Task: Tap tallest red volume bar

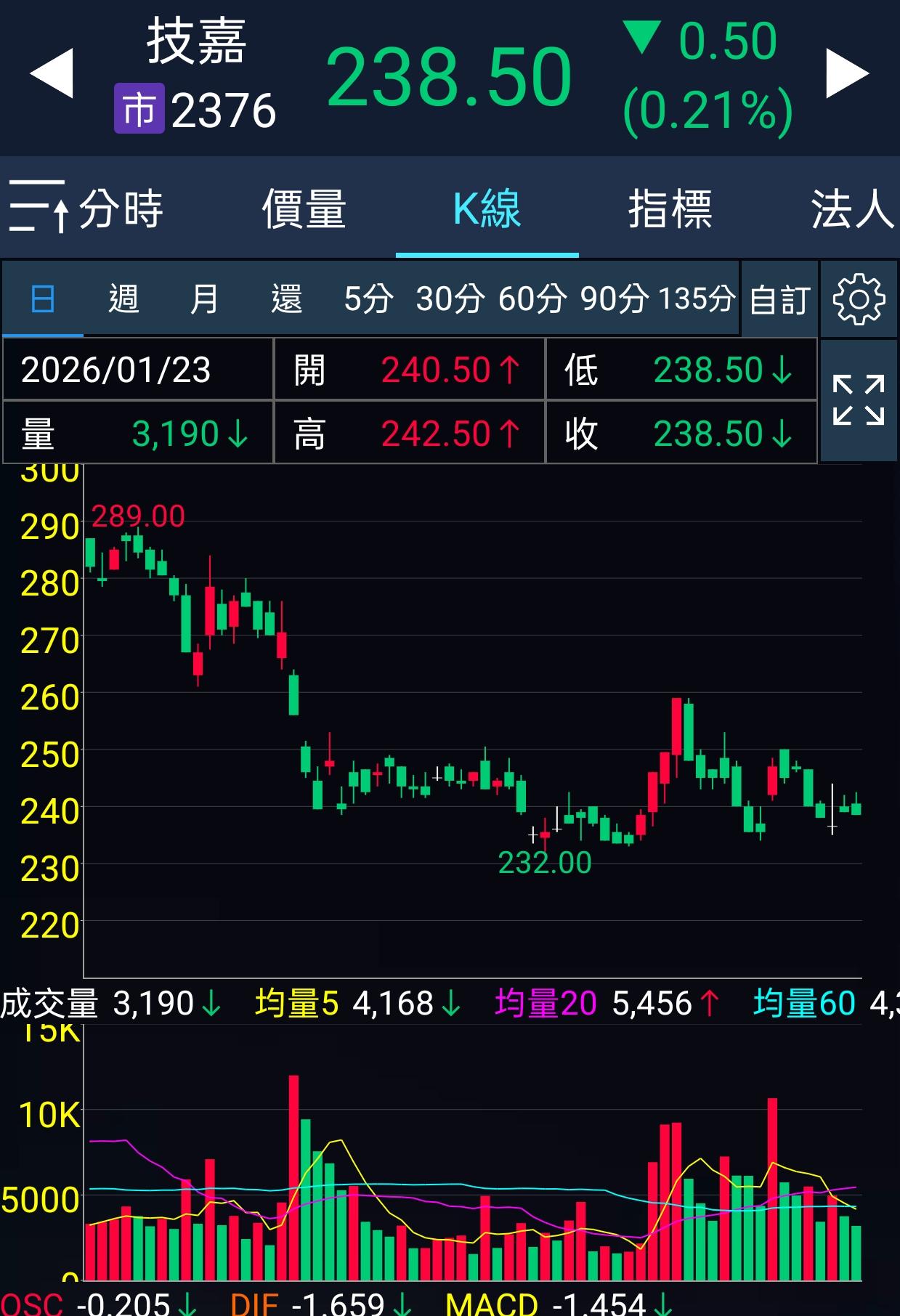Action: [x=293, y=1178]
